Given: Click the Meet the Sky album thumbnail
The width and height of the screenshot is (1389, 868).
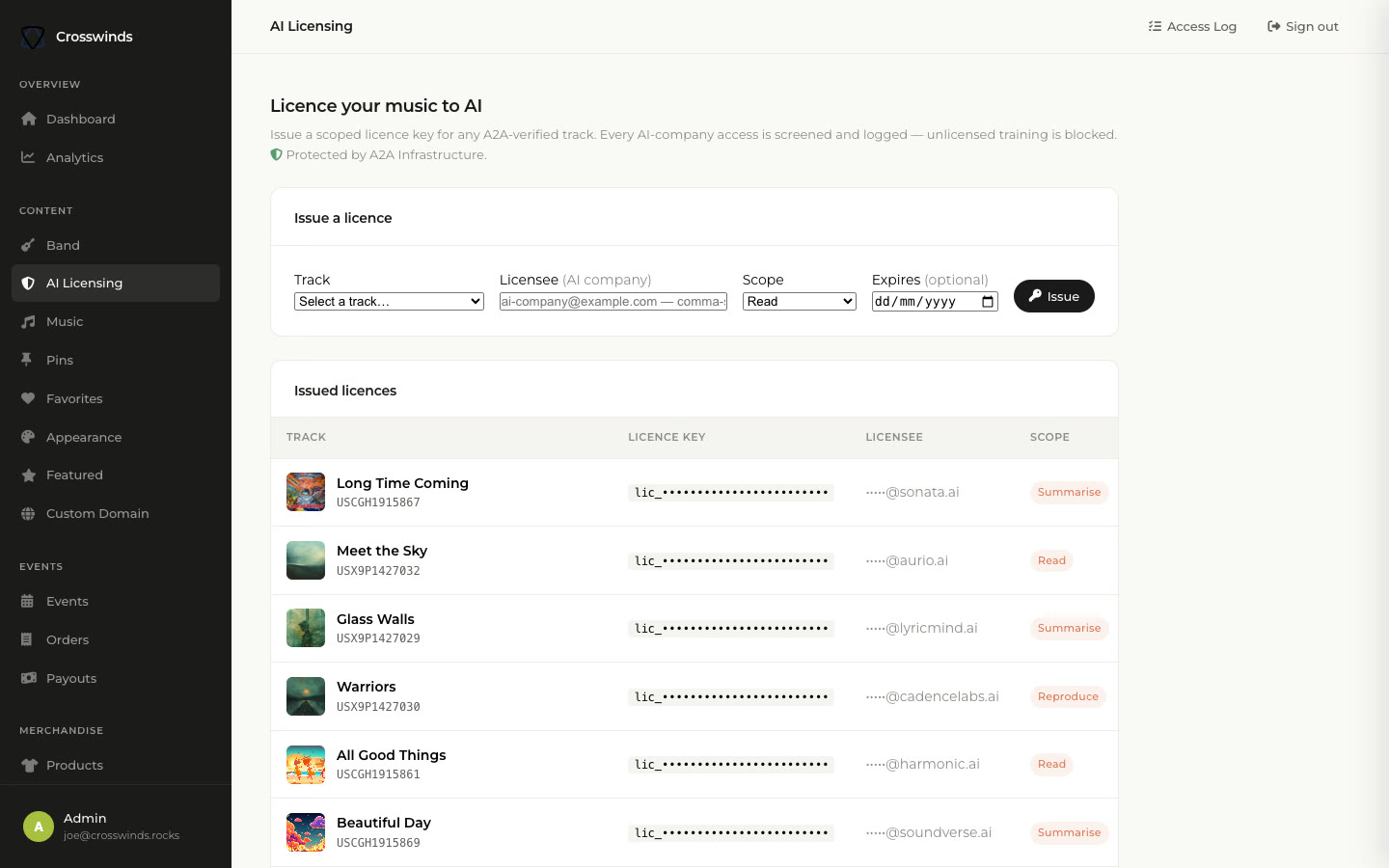Looking at the screenshot, I should (306, 560).
